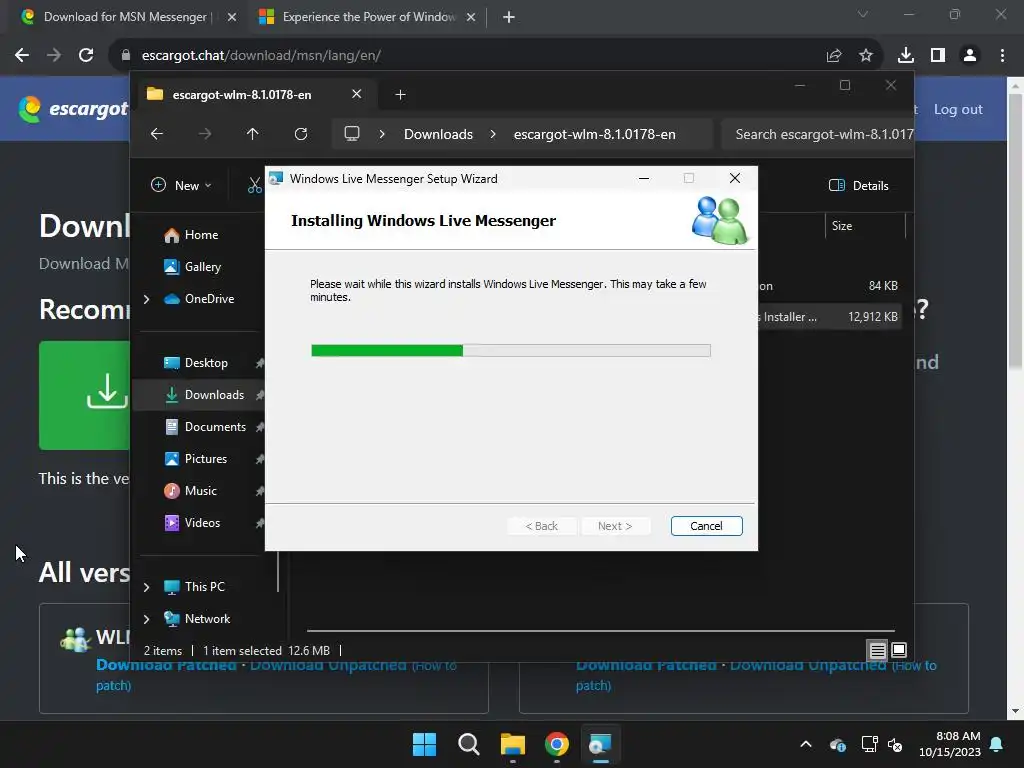Switch Explorer to details list view

[x=877, y=650]
